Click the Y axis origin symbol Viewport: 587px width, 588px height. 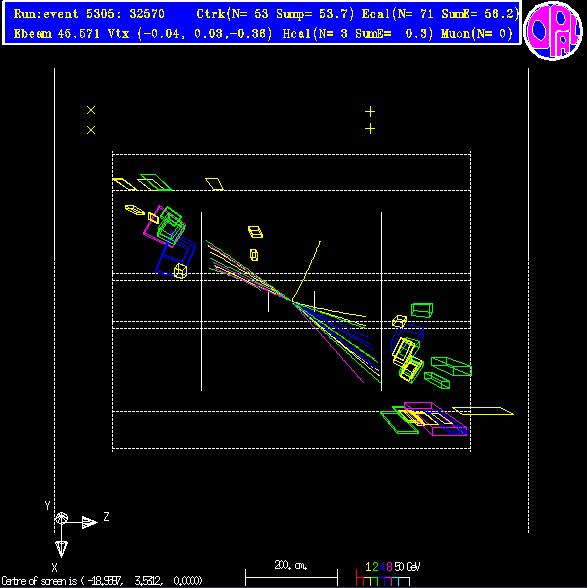pos(62,519)
